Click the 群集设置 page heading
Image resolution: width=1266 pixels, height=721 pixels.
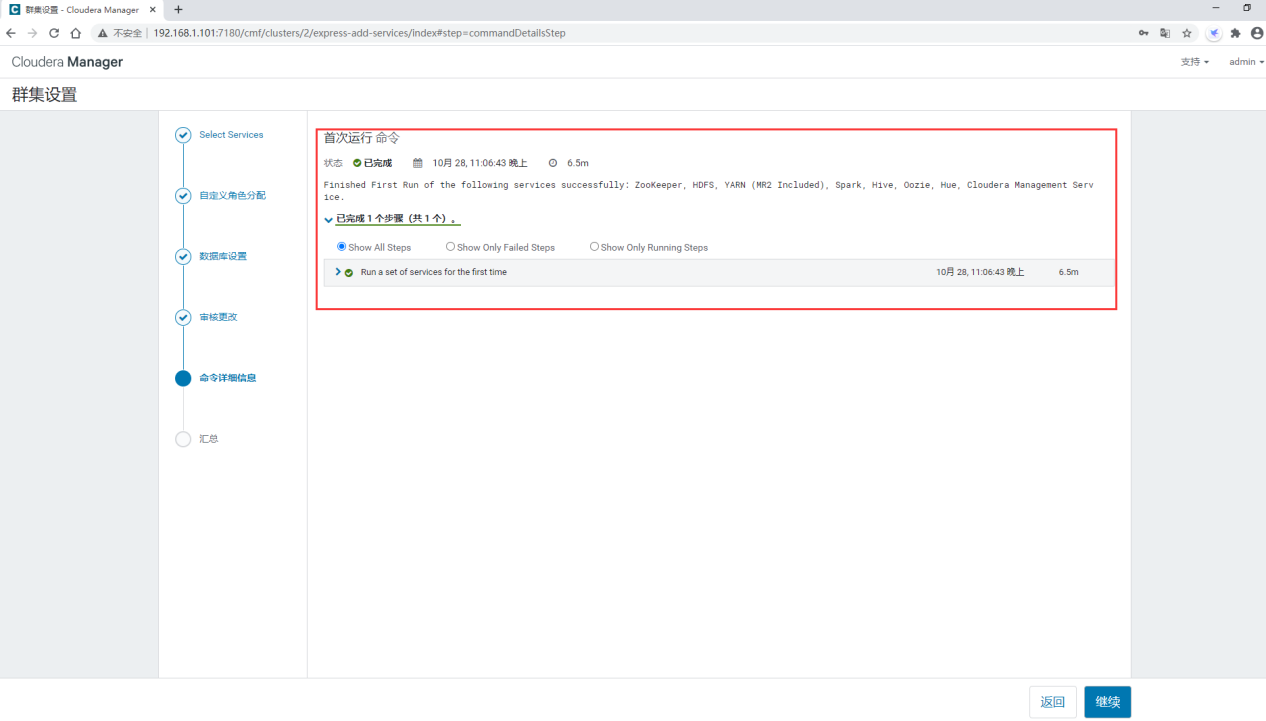pyautogui.click(x=44, y=96)
